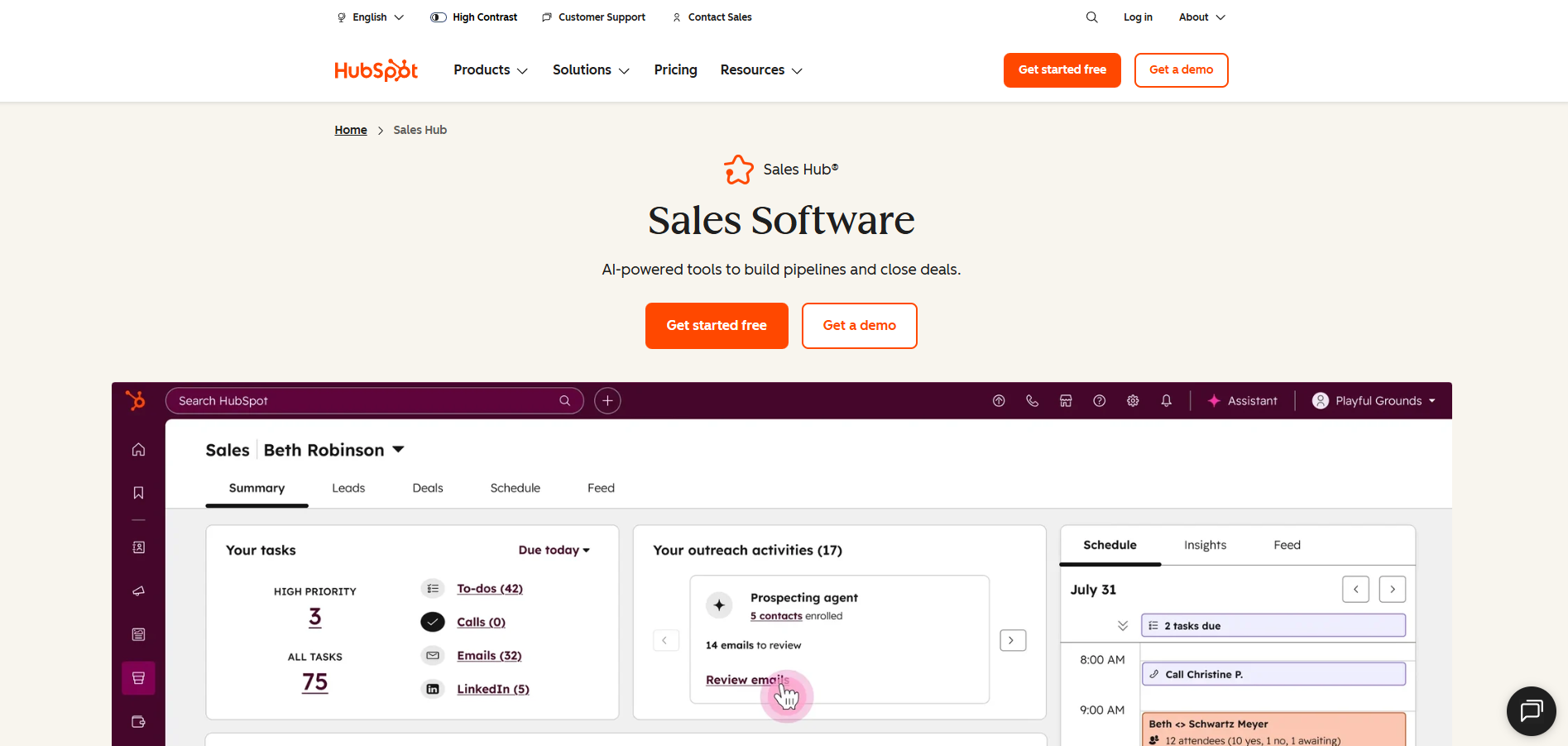This screenshot has width=1568, height=746.
Task: Click the Review emails link
Action: [x=747, y=680]
